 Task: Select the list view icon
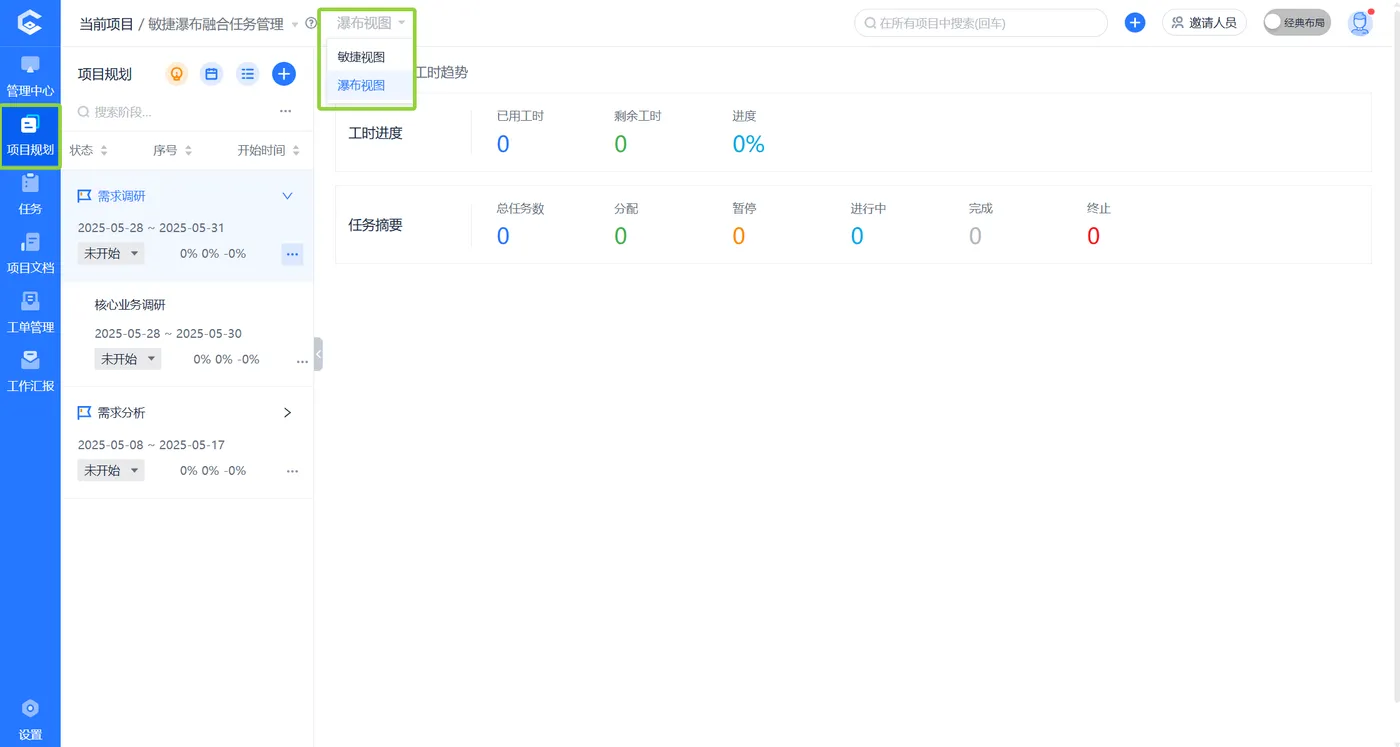[x=247, y=73]
